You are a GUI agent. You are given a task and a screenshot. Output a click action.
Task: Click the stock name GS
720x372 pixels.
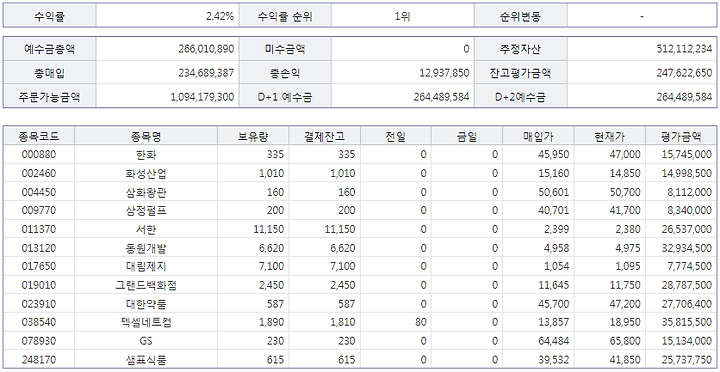click(146, 341)
